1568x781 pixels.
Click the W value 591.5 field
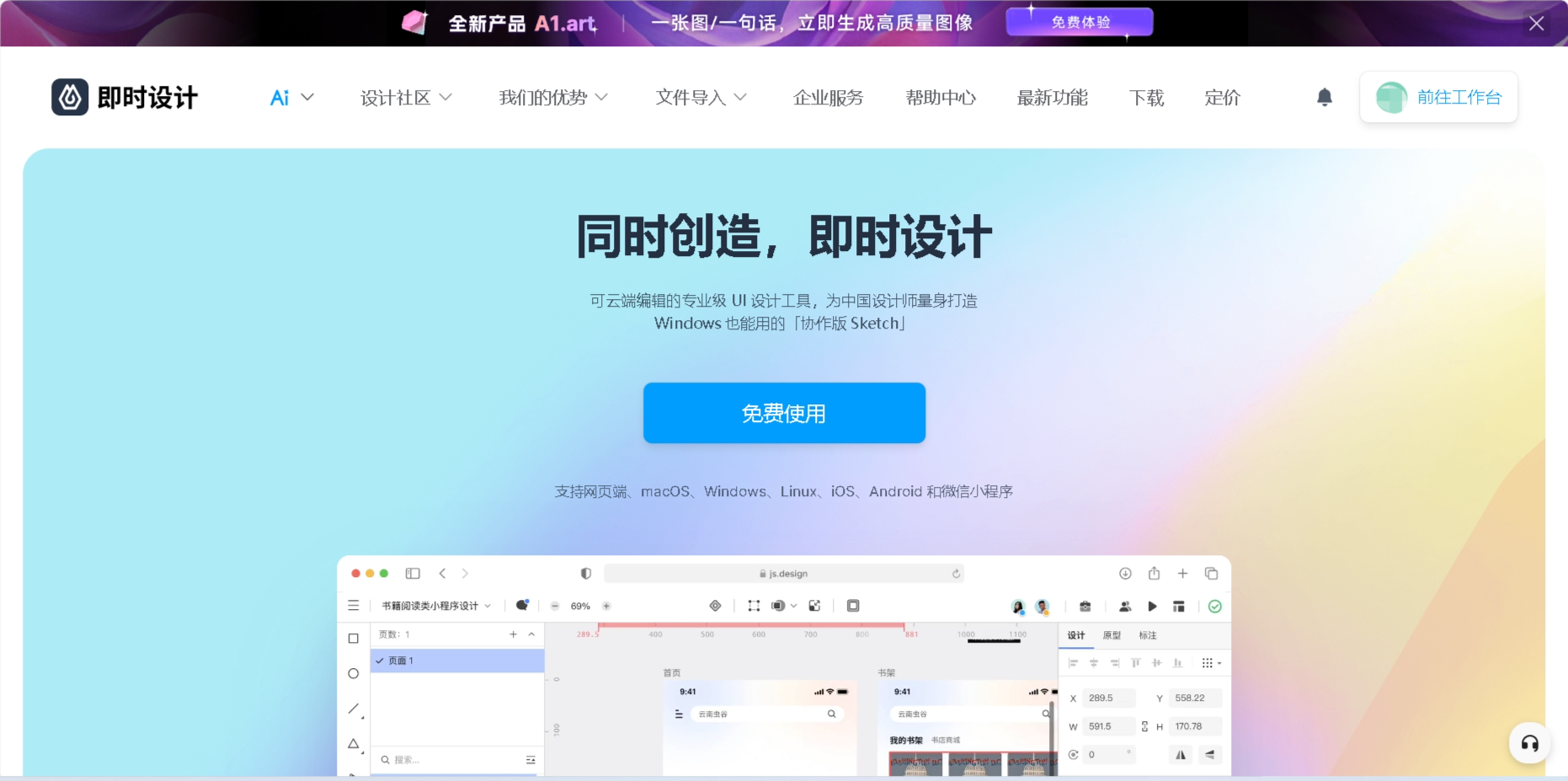(x=1110, y=726)
